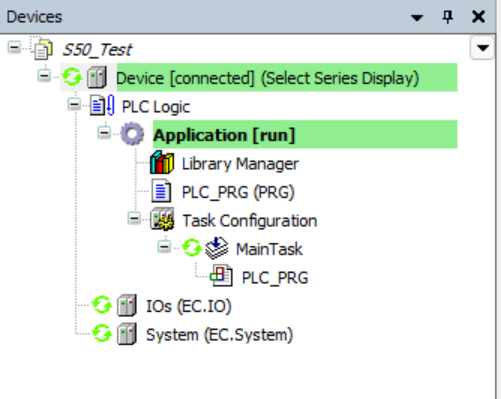Open the dropdown arrow button beside the S50_Test row
The image size is (501, 399).
tap(483, 48)
